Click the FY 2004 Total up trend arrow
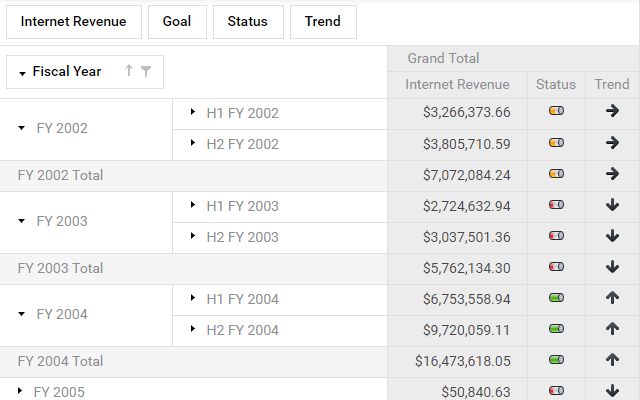This screenshot has height=400, width=640. [613, 361]
